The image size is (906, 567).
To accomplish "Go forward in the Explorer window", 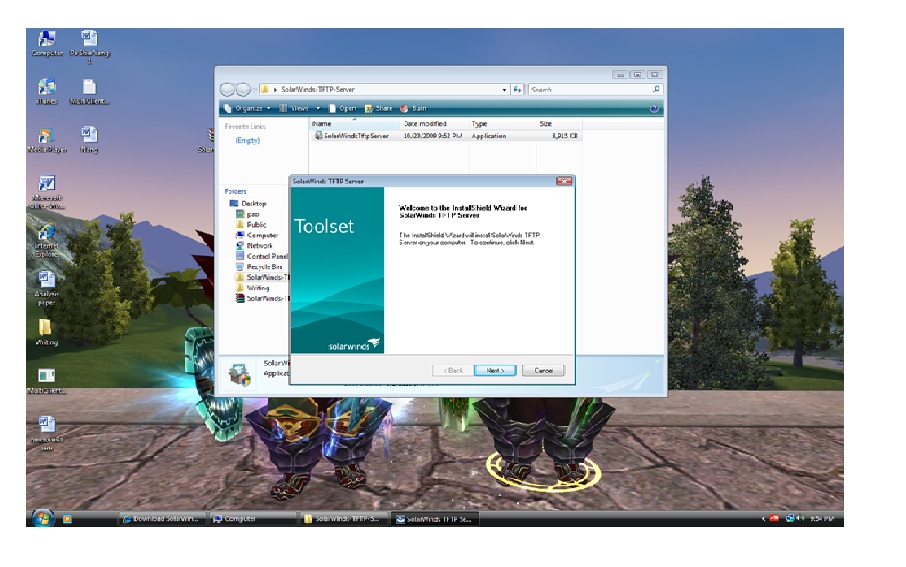I will [x=244, y=90].
